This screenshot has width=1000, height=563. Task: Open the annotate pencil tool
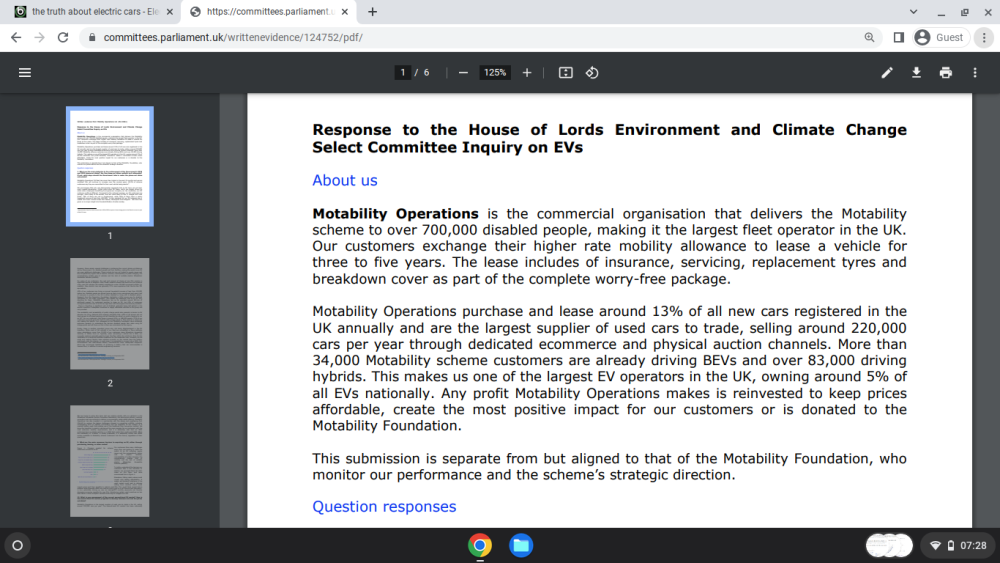(886, 73)
